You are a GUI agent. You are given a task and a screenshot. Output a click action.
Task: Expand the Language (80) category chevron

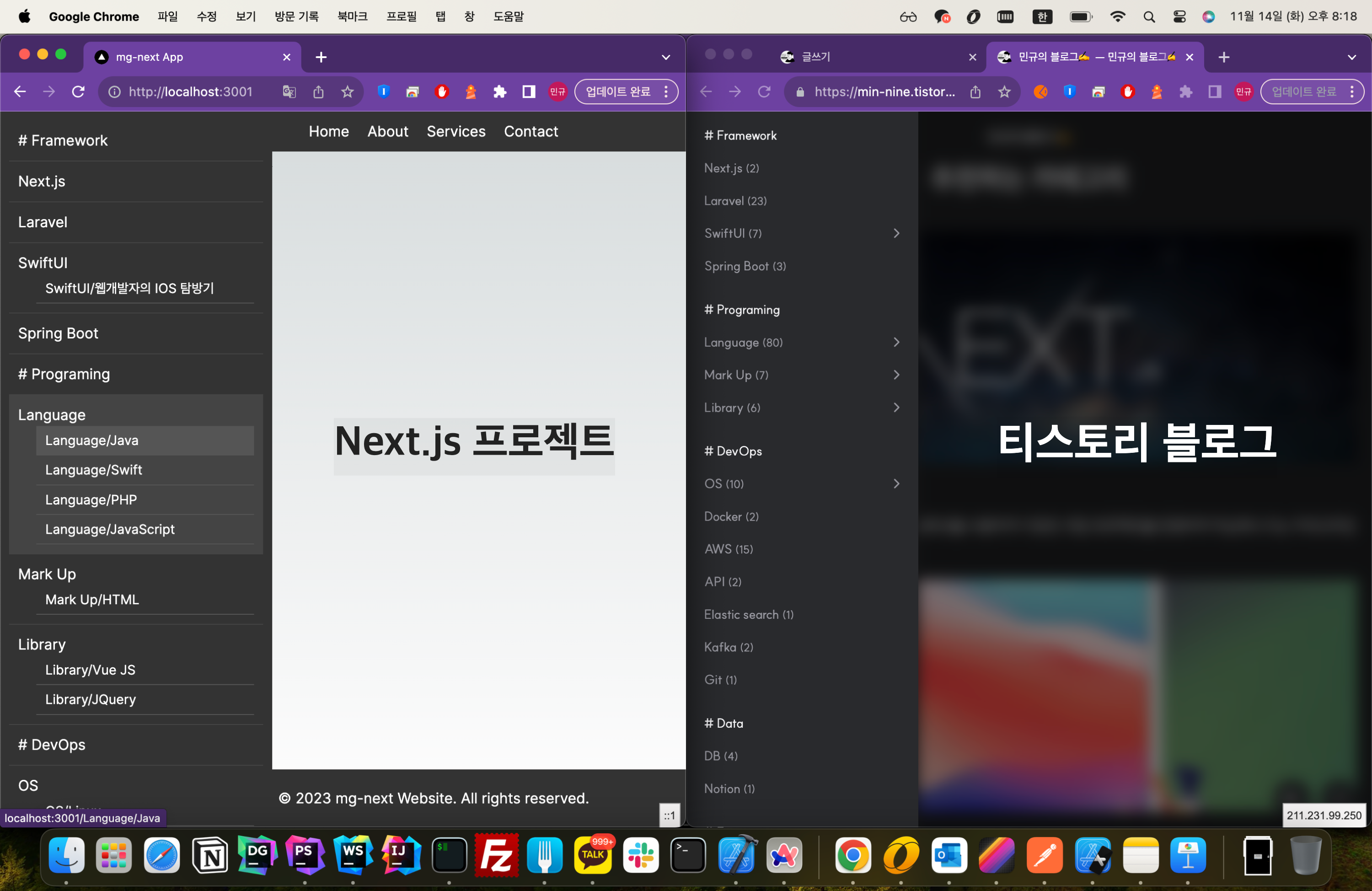pyautogui.click(x=896, y=342)
